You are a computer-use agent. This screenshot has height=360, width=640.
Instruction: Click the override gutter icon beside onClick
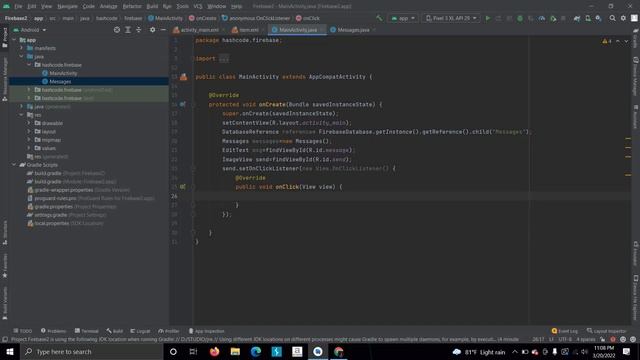[182, 187]
